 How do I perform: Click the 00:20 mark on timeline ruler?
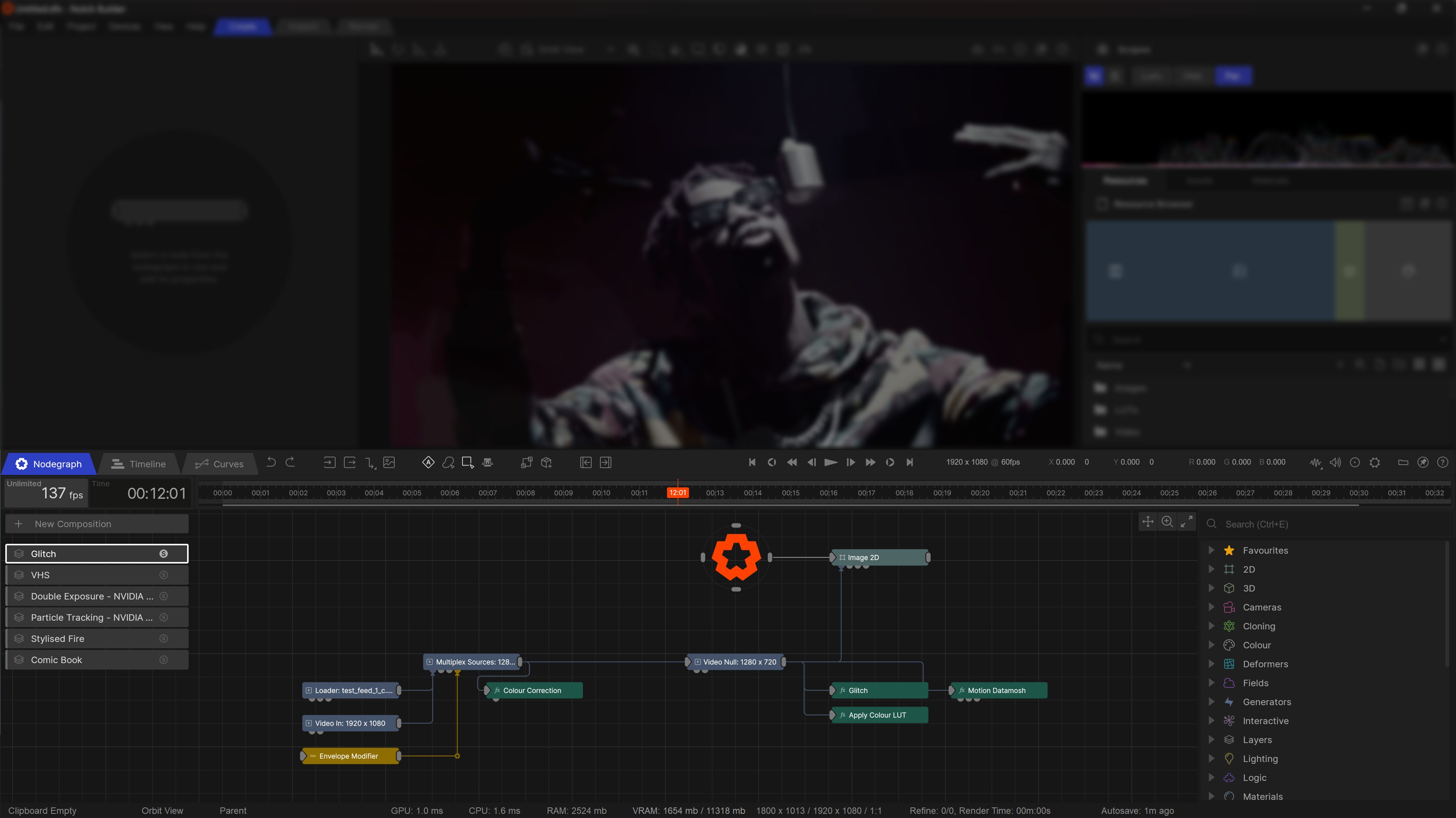point(980,493)
